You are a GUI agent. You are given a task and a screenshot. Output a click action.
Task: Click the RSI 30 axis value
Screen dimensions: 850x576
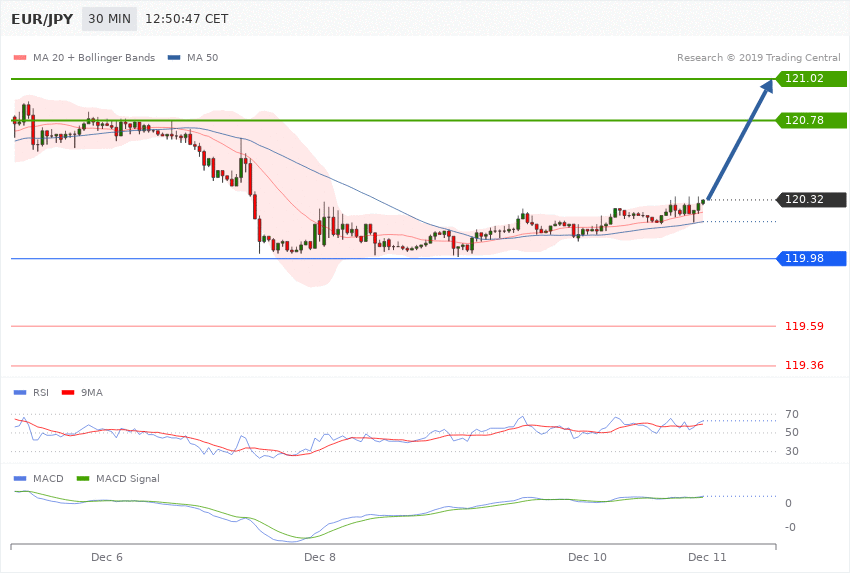(x=791, y=451)
